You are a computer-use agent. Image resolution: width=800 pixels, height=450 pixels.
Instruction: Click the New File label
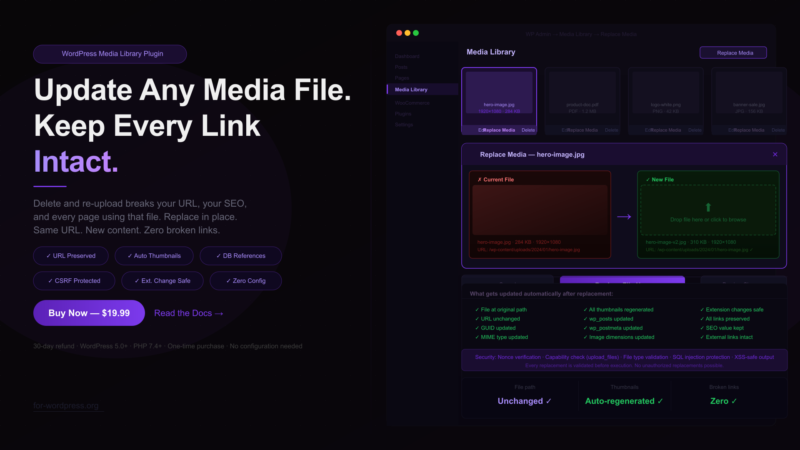coord(660,180)
